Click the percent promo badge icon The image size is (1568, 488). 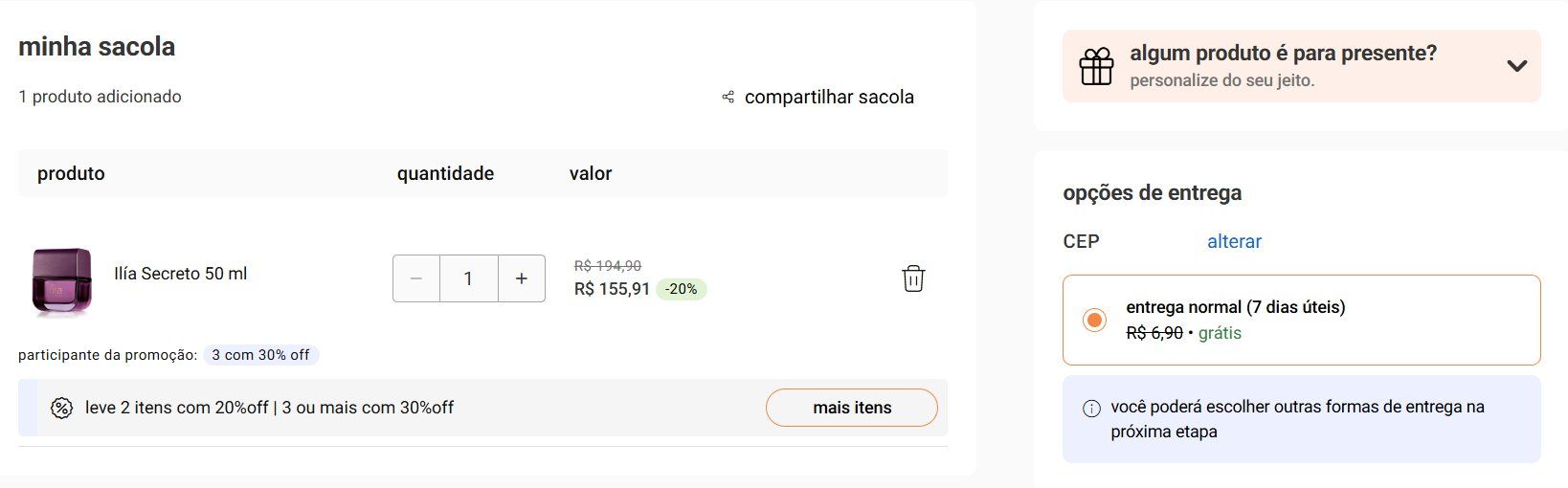pos(61,408)
